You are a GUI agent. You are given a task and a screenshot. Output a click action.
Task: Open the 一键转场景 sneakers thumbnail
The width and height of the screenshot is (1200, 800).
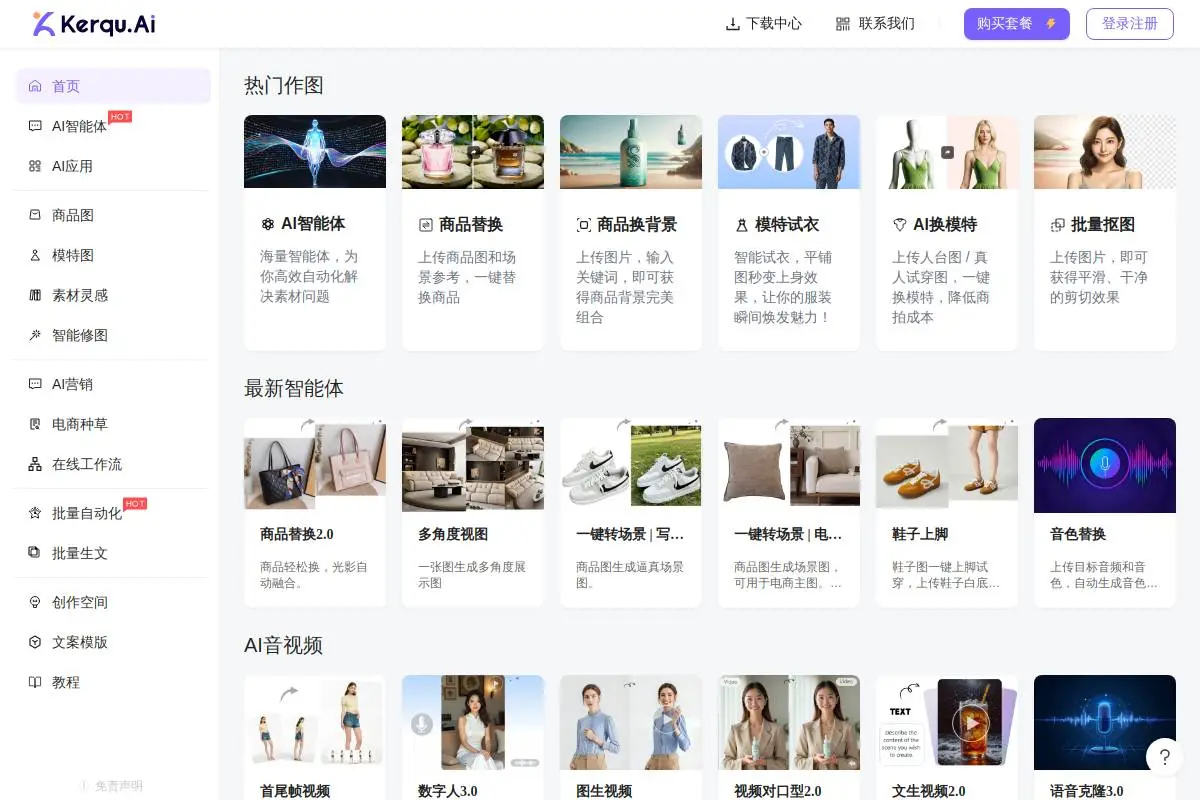(x=631, y=465)
